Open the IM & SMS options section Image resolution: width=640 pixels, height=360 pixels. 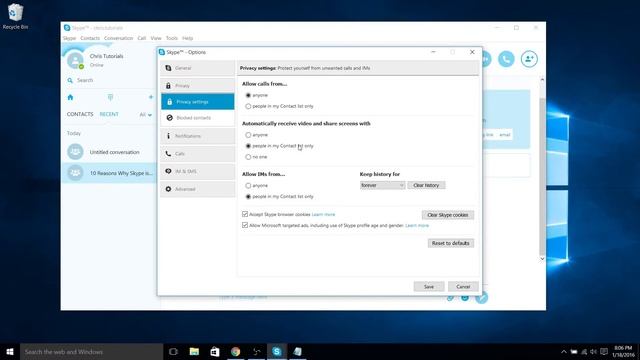click(198, 171)
